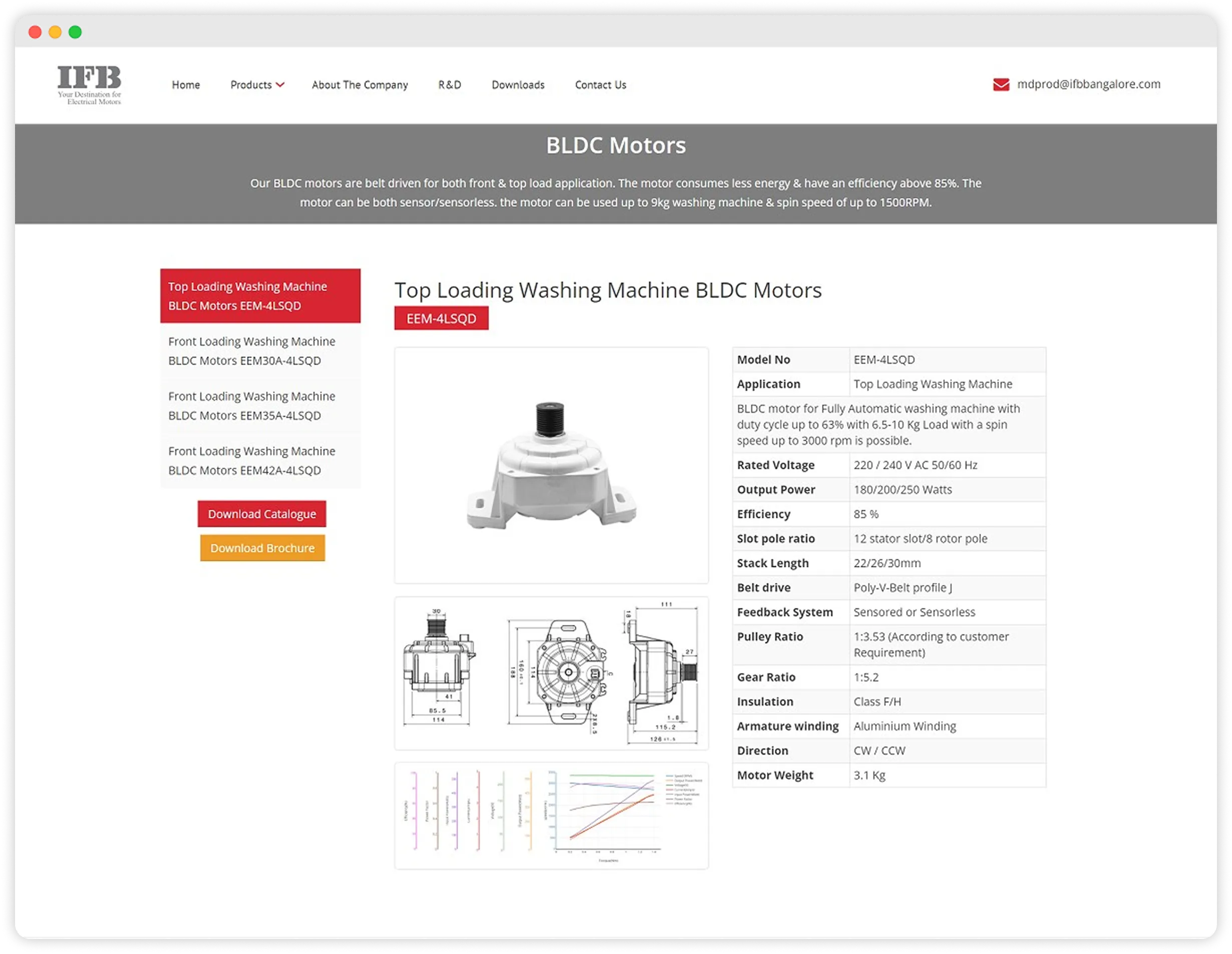Click the IFB logo
Image resolution: width=1232 pixels, height=954 pixels.
tap(89, 85)
